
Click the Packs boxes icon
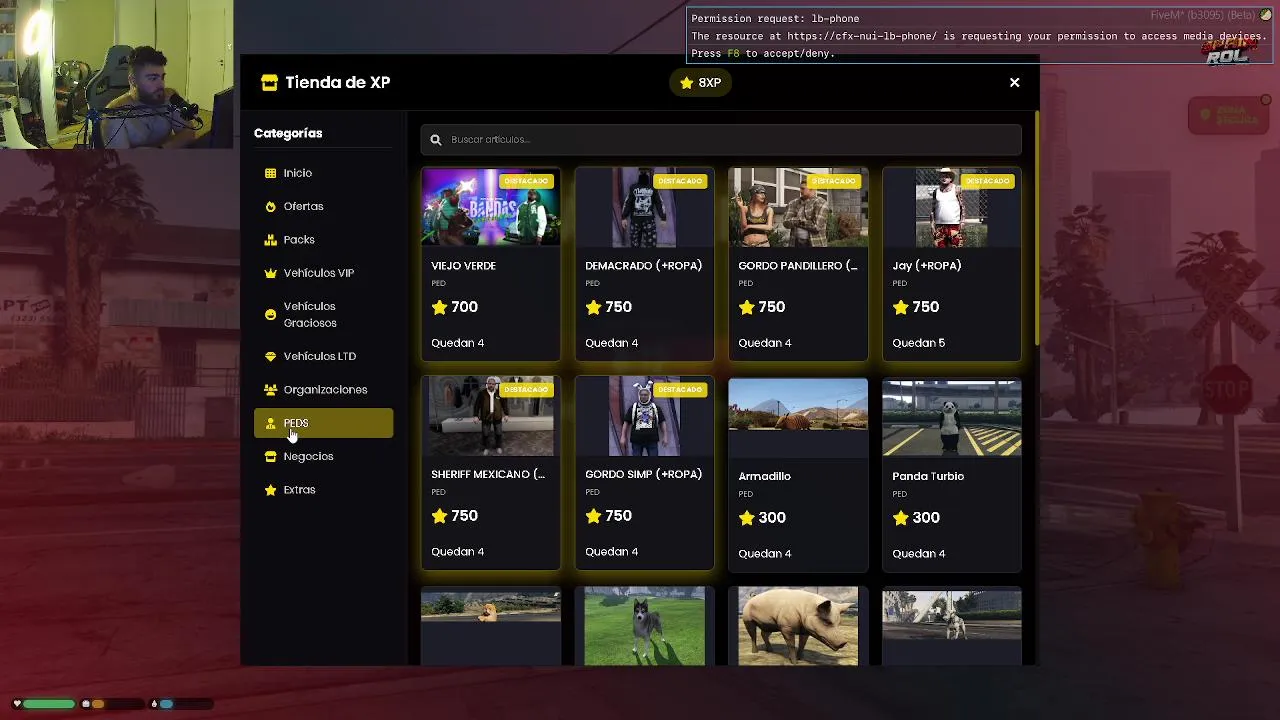point(270,240)
